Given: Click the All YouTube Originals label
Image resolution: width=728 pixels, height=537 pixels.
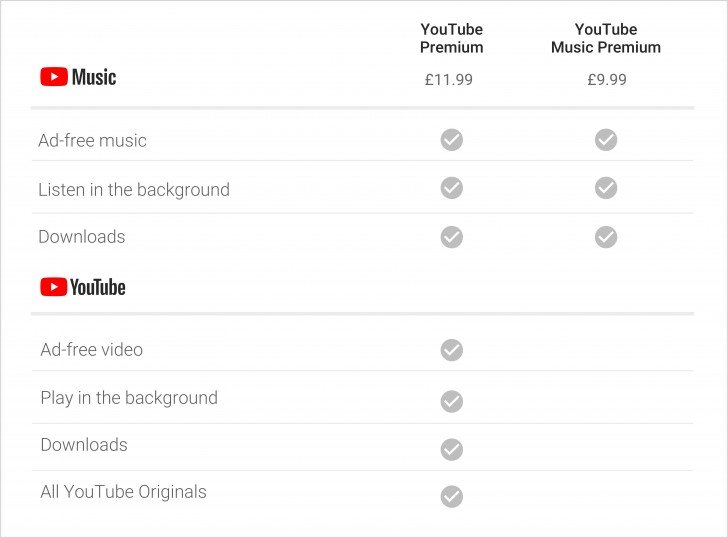Looking at the screenshot, I should coord(123,492).
